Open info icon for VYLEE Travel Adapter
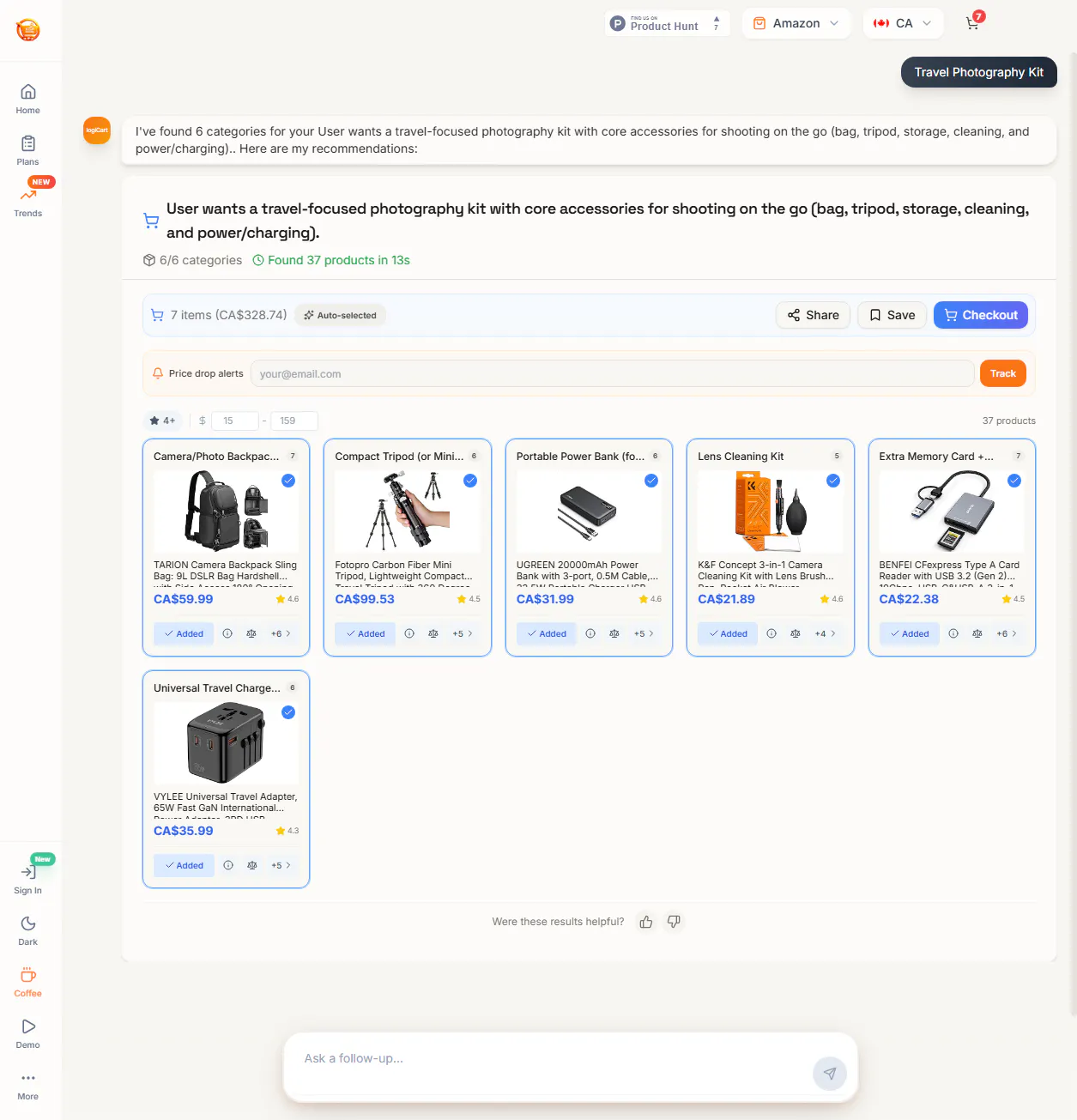 coord(228,865)
